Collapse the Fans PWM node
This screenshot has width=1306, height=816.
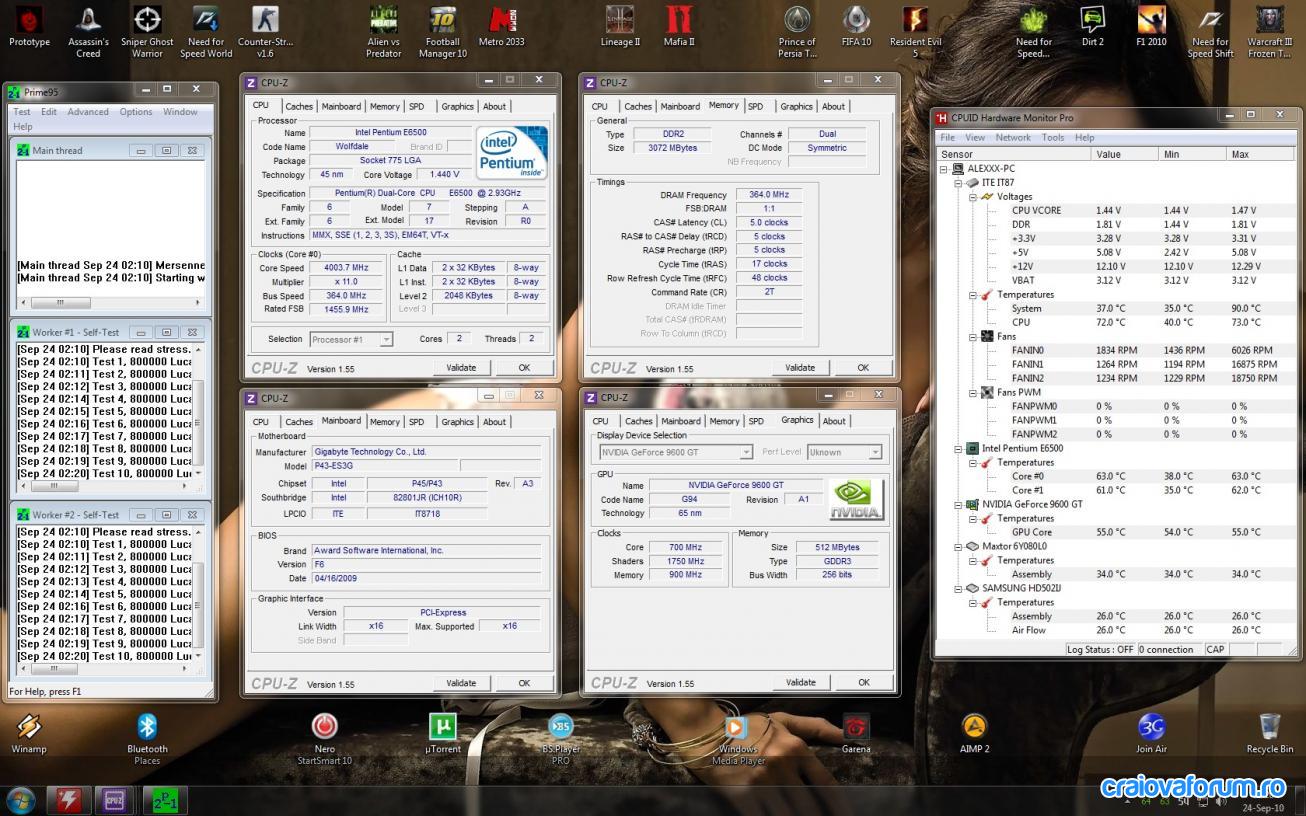(x=973, y=393)
